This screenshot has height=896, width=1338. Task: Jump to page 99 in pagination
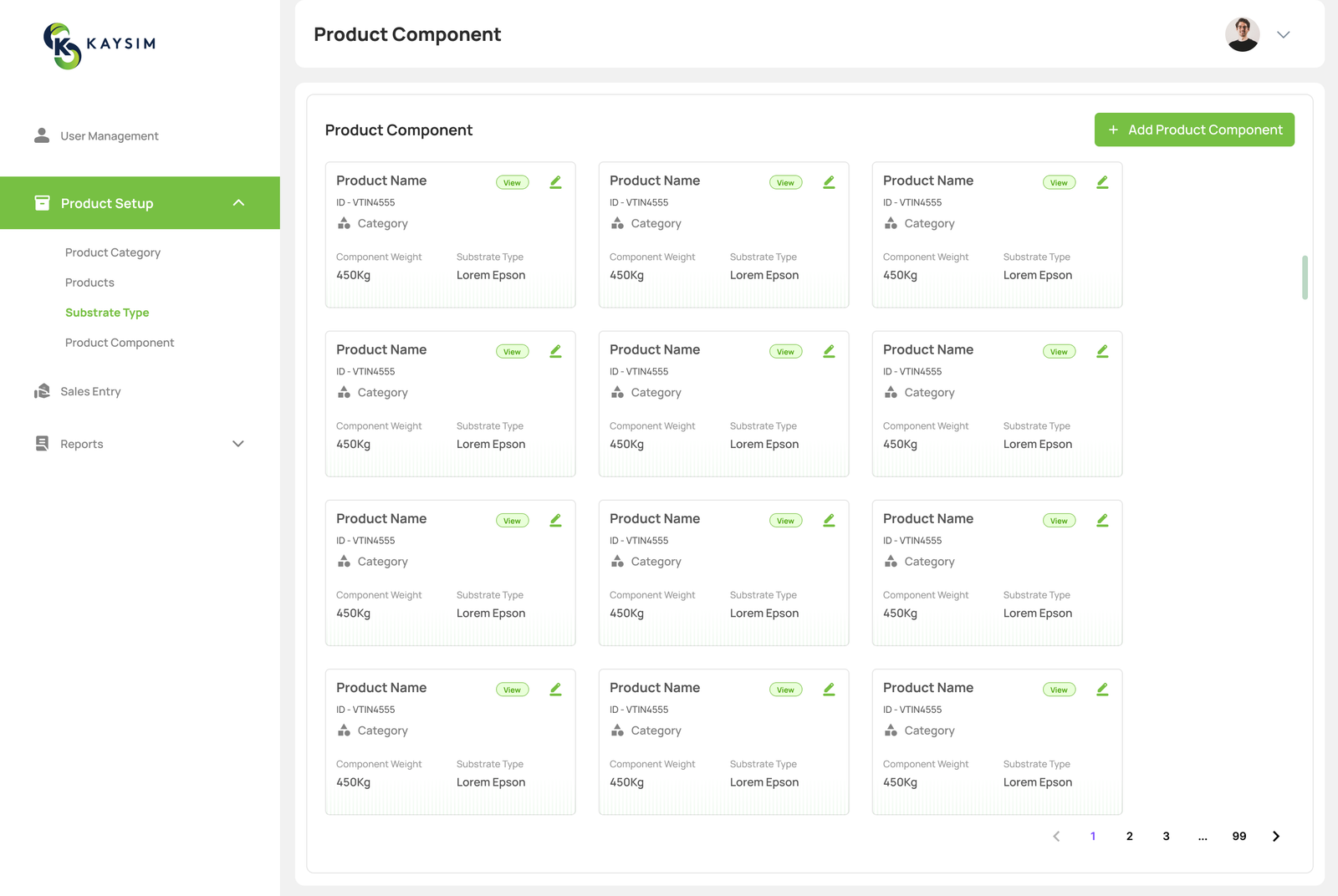pyautogui.click(x=1238, y=837)
